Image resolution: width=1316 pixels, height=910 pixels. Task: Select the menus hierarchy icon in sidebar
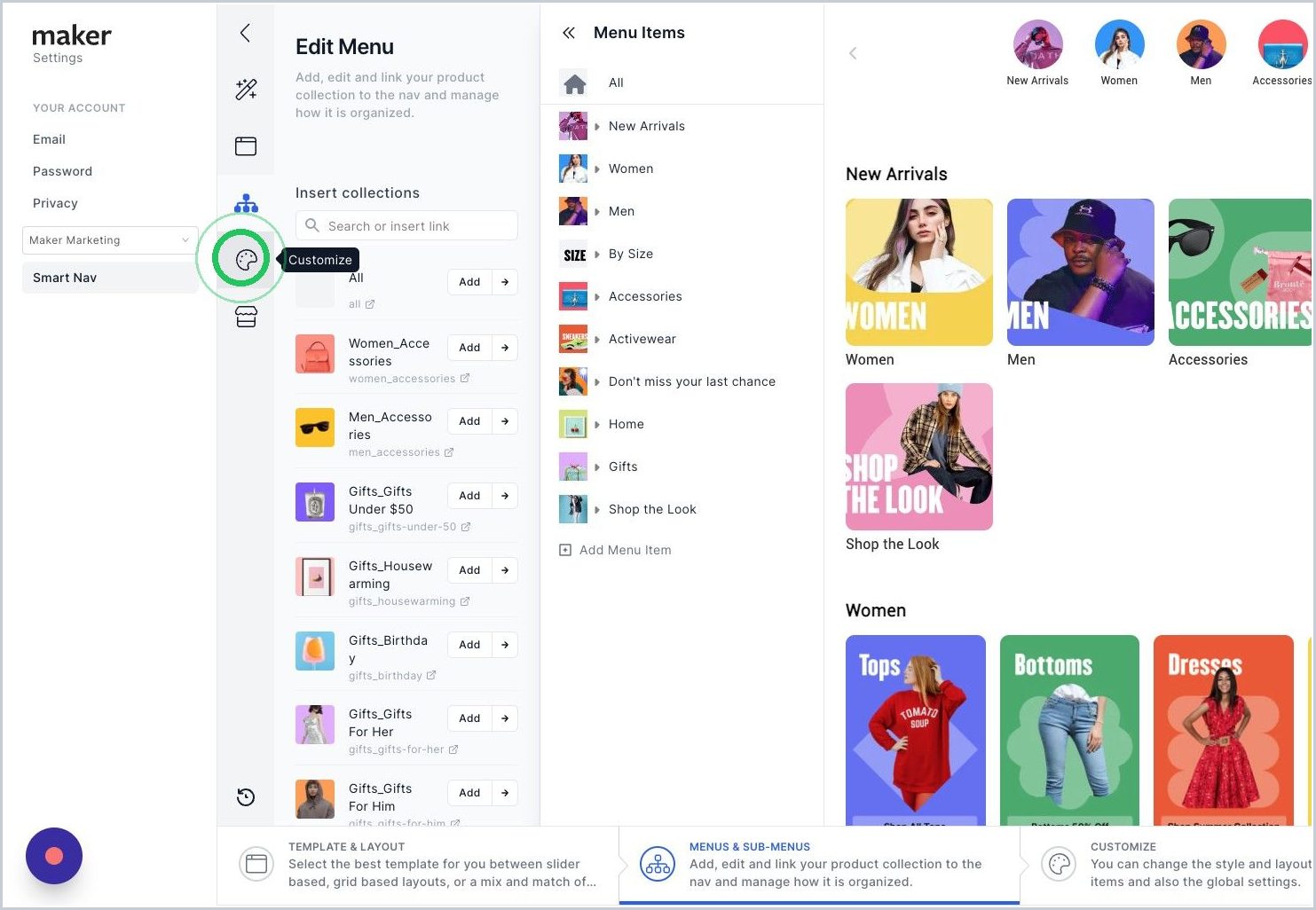246,204
